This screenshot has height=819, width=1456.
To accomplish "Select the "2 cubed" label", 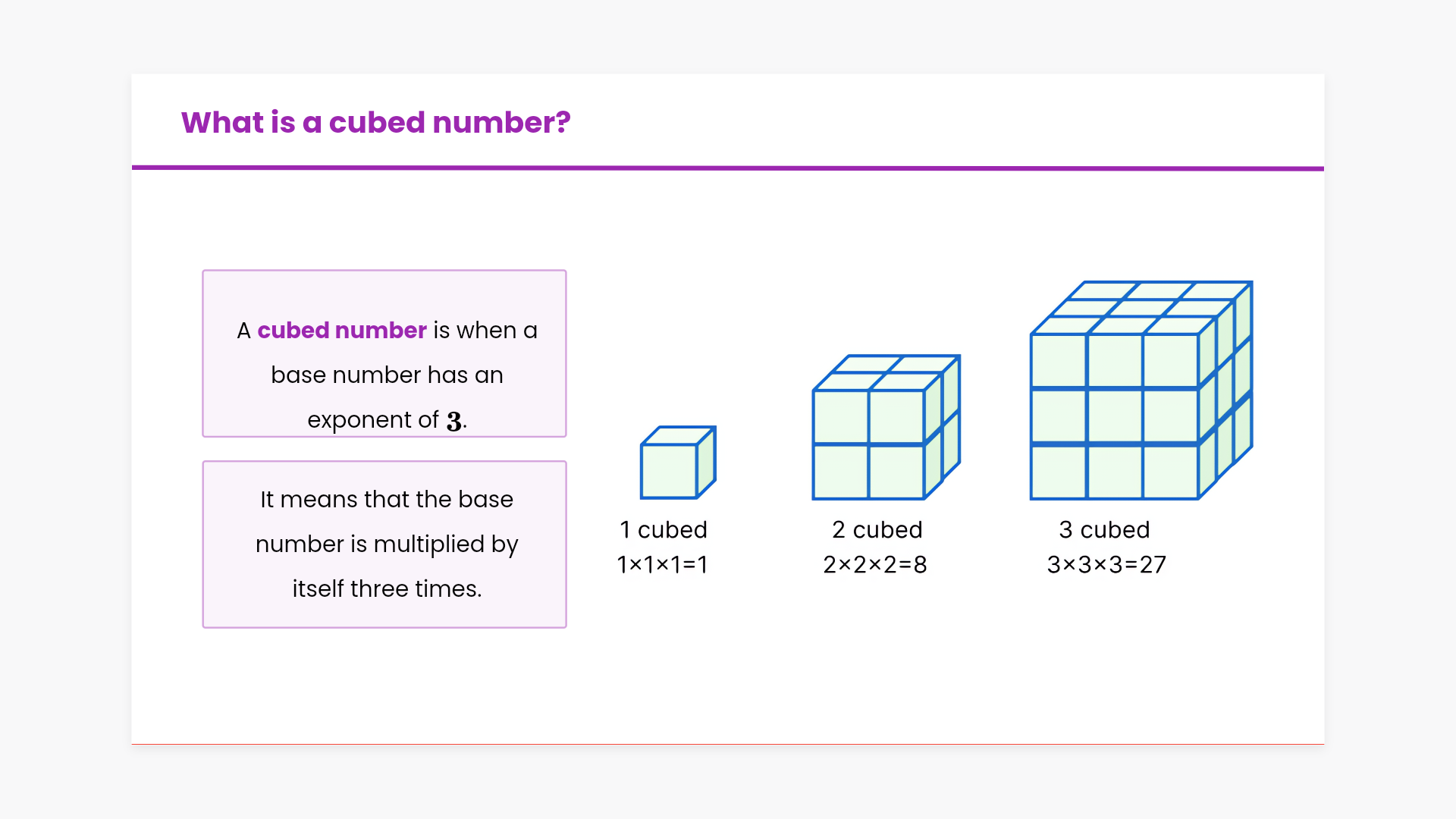I will (877, 529).
